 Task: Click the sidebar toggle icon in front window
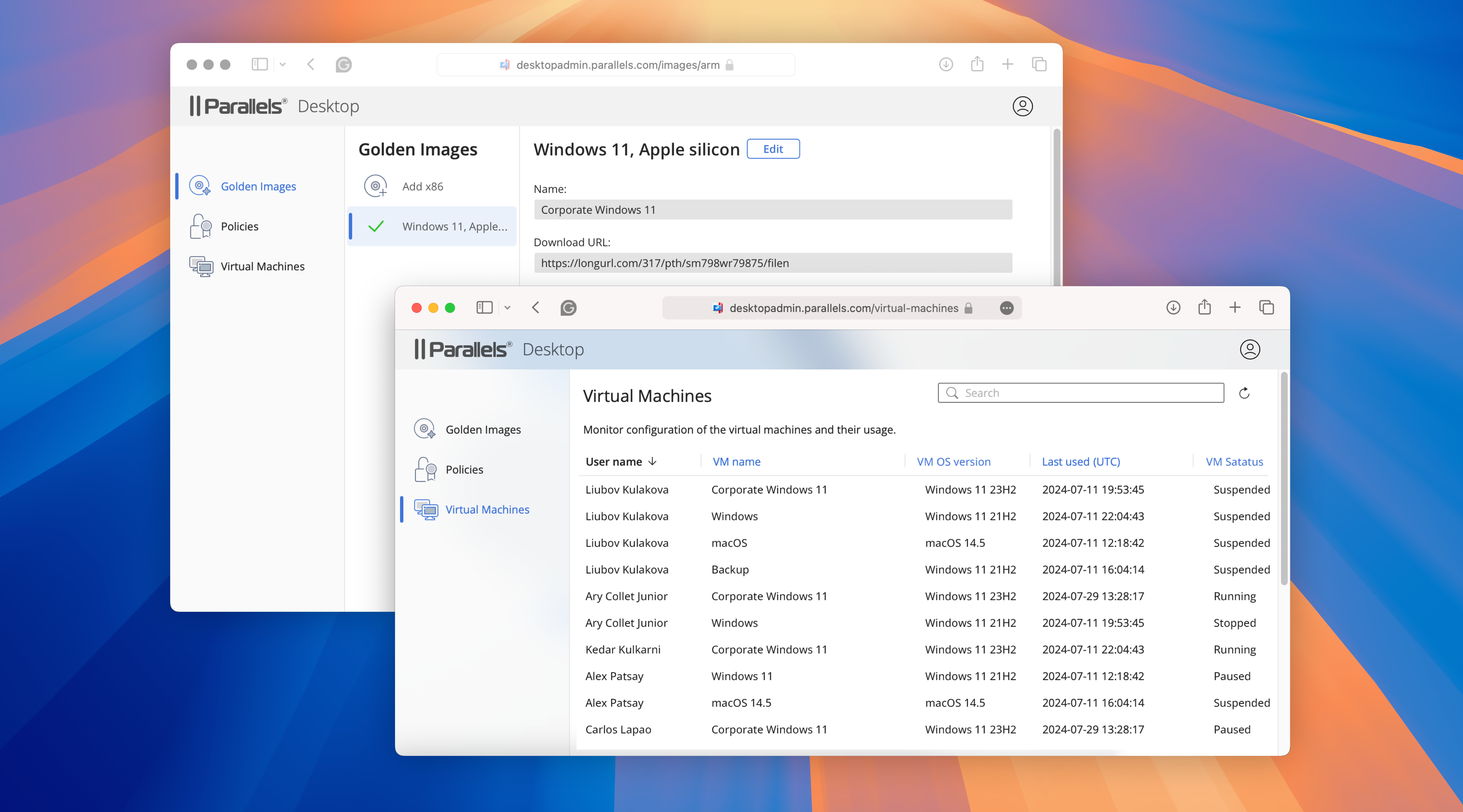point(484,308)
